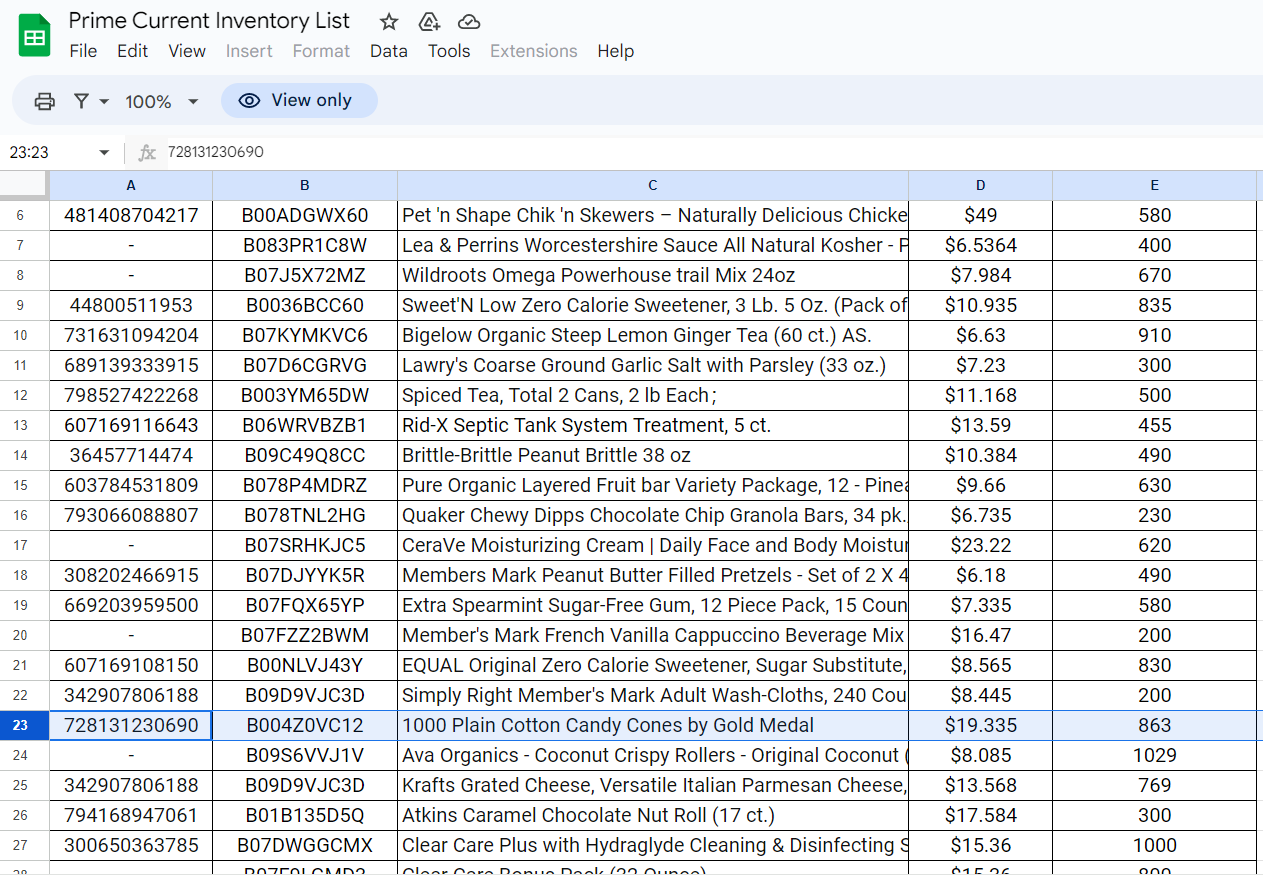Select row 27 header

click(x=24, y=845)
